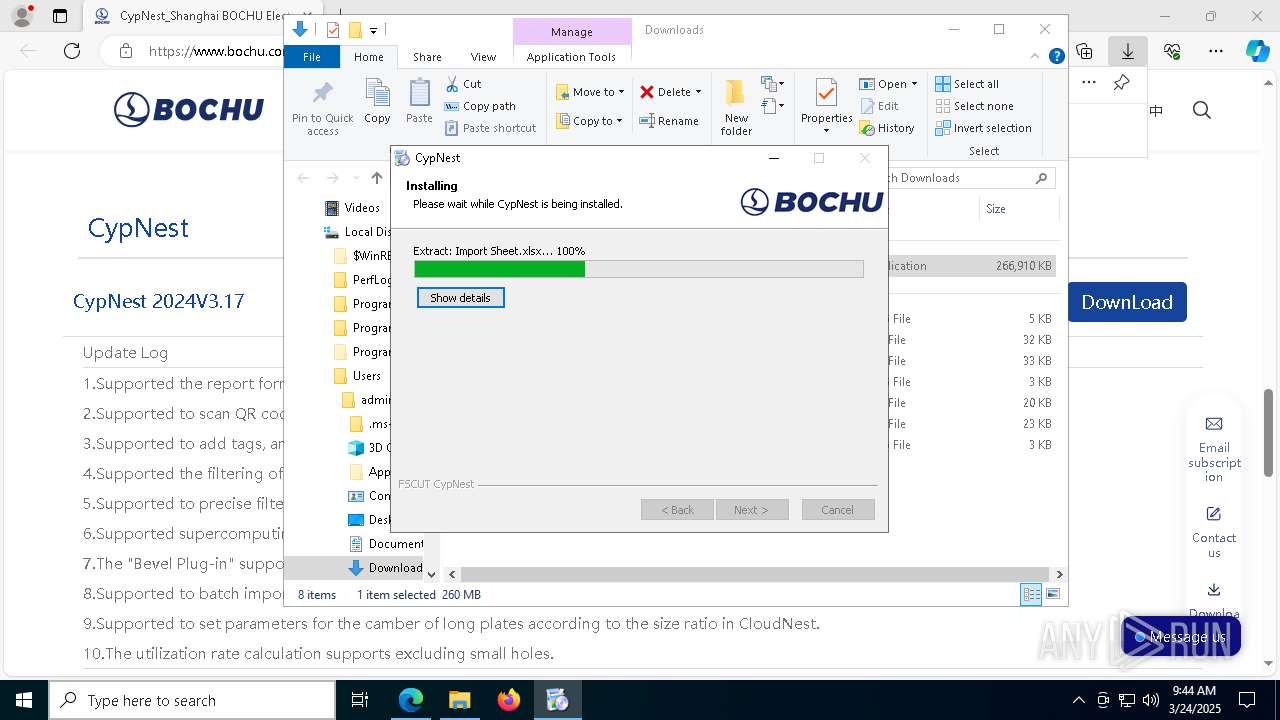The width and height of the screenshot is (1280, 720).
Task: Click Edit in the Explorer ribbon
Action: [x=878, y=106]
